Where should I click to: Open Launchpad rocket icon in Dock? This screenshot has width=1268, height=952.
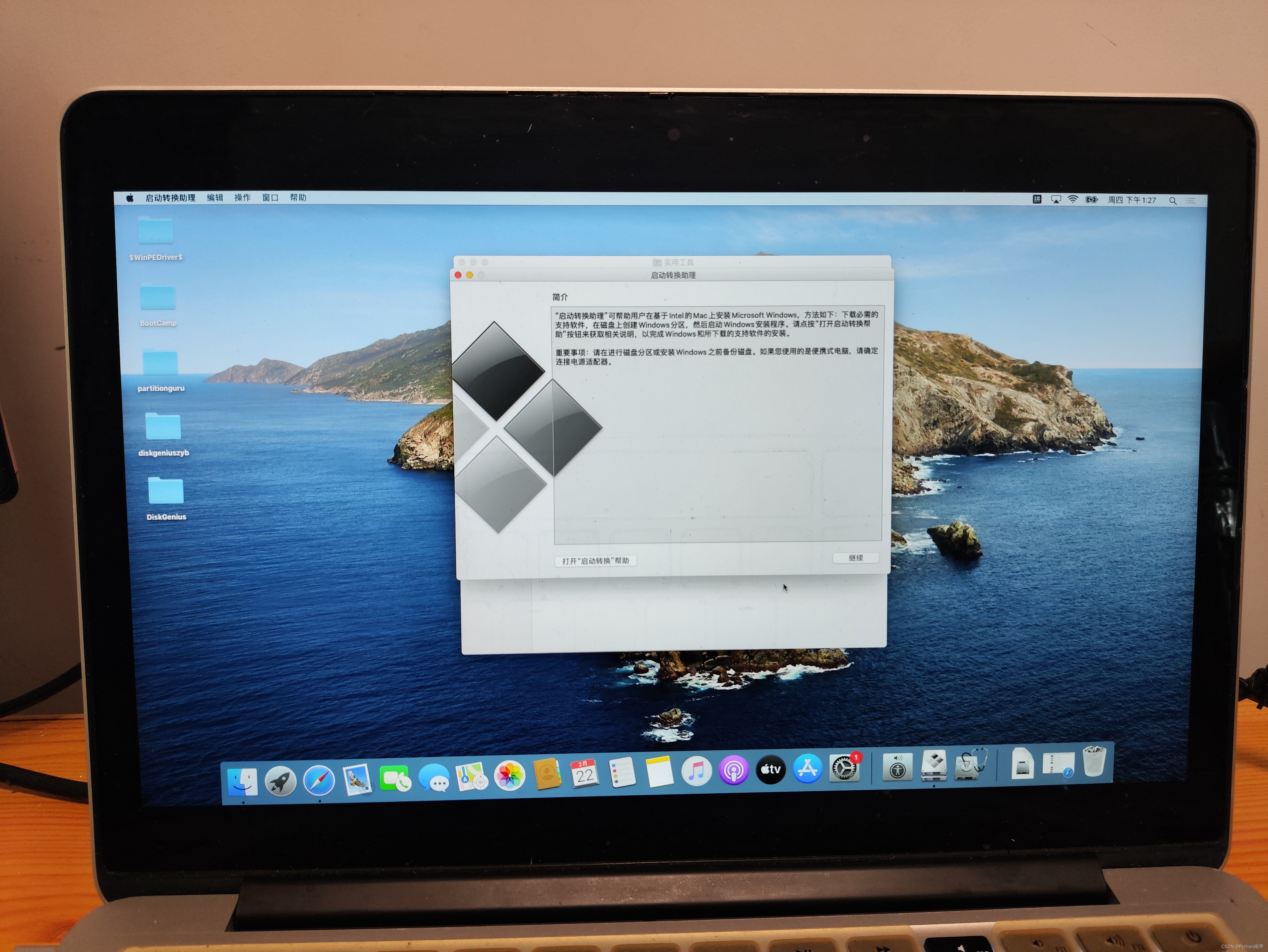(280, 781)
